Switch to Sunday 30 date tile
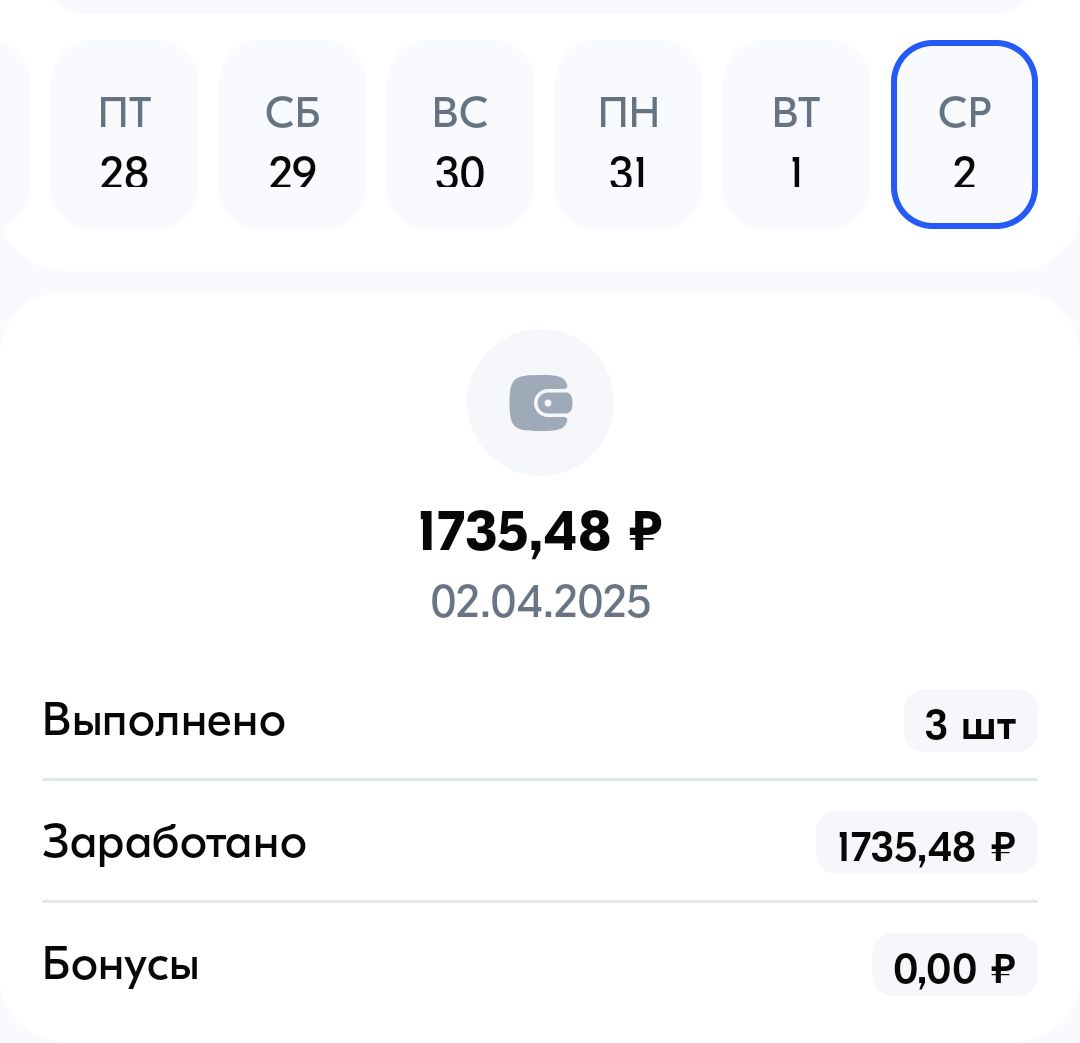 (x=460, y=134)
